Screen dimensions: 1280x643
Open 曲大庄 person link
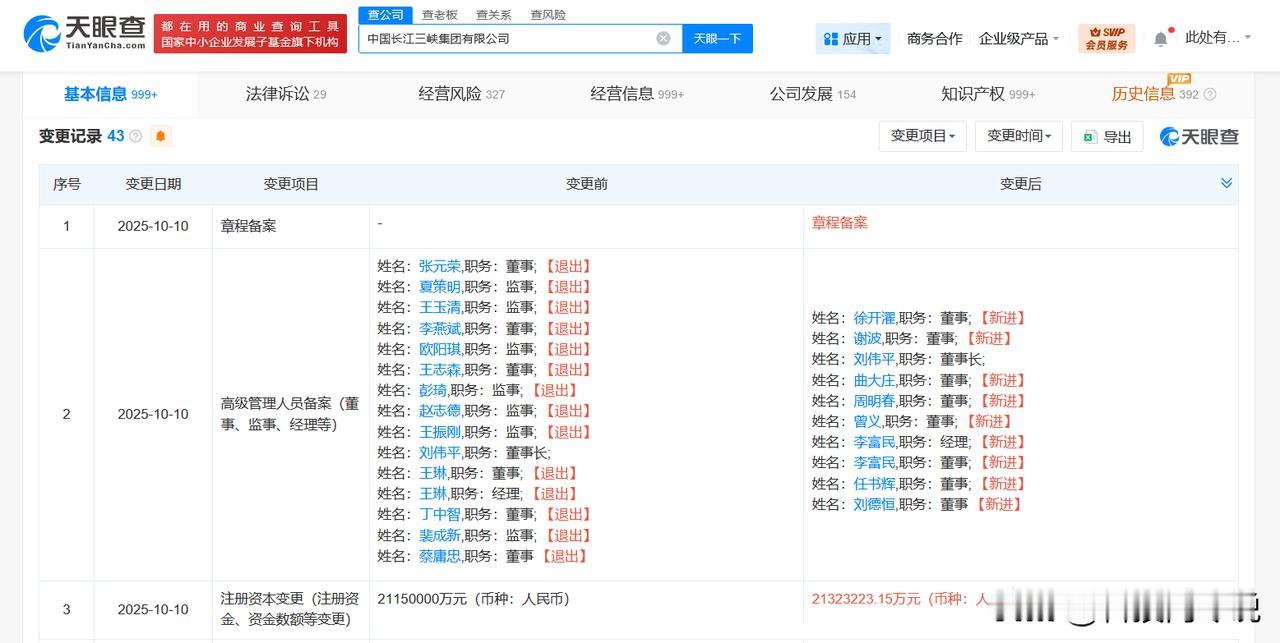point(874,380)
